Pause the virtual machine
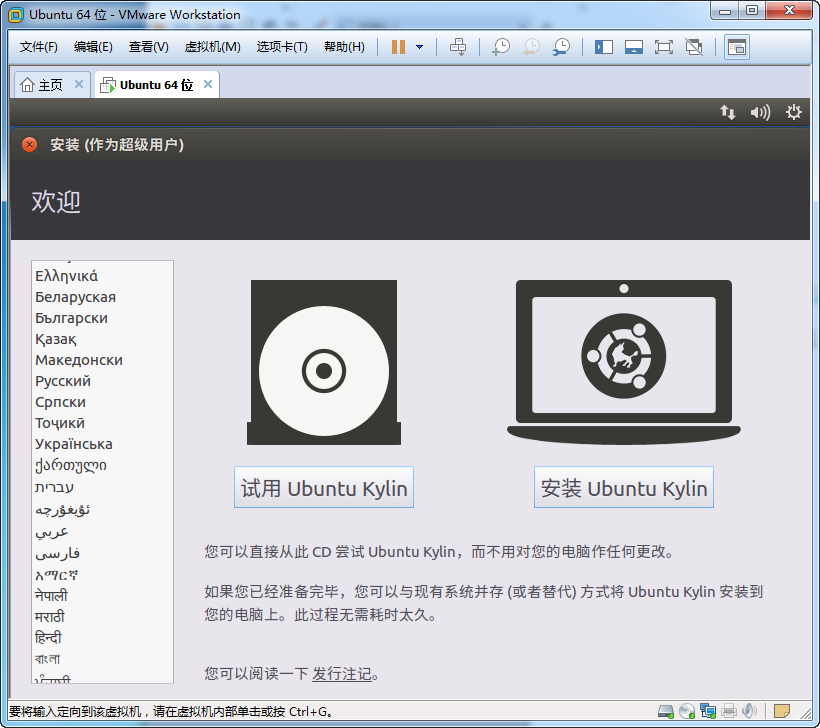This screenshot has height=728, width=820. click(398, 47)
